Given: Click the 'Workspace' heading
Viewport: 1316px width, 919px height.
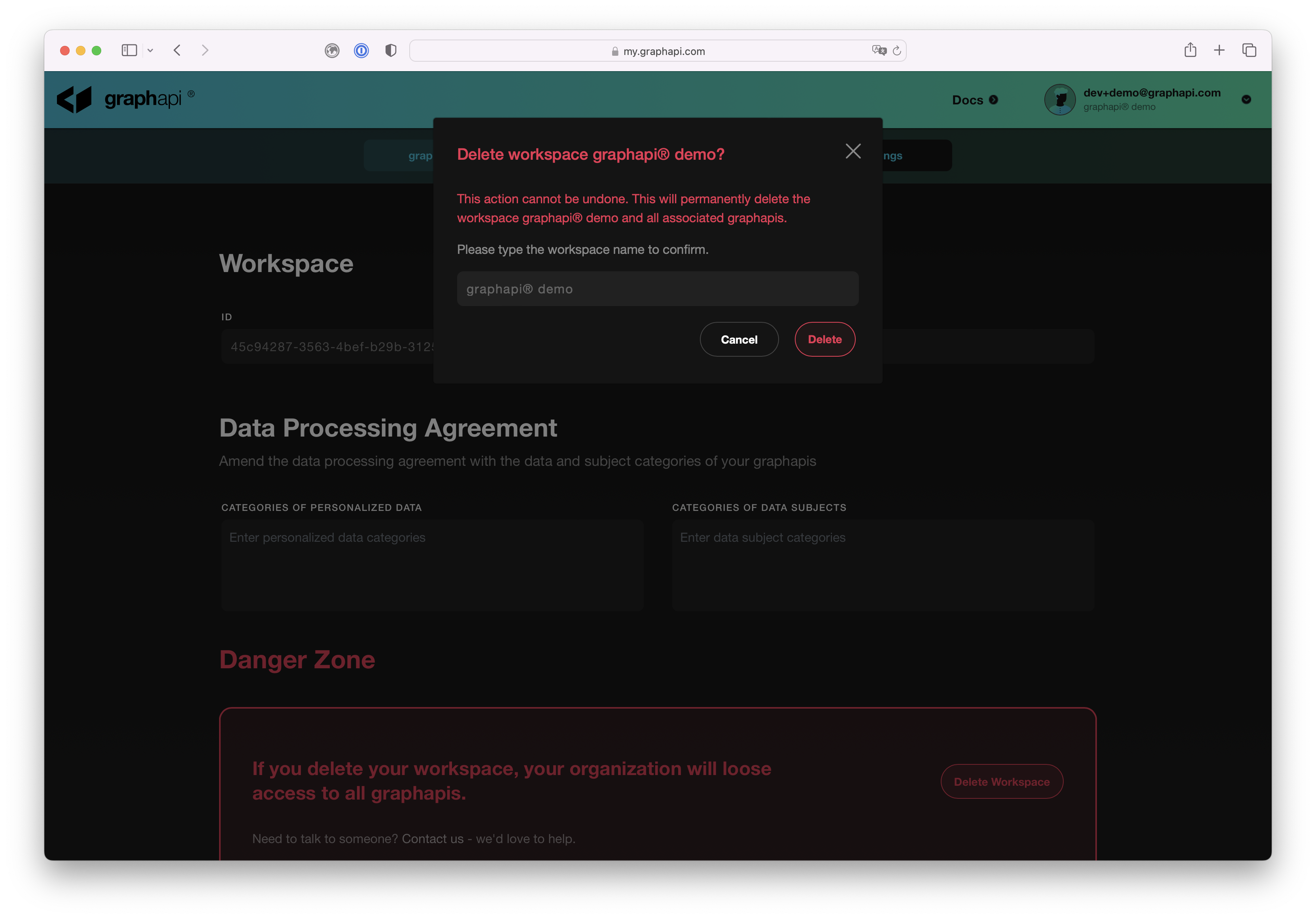Looking at the screenshot, I should pos(286,264).
